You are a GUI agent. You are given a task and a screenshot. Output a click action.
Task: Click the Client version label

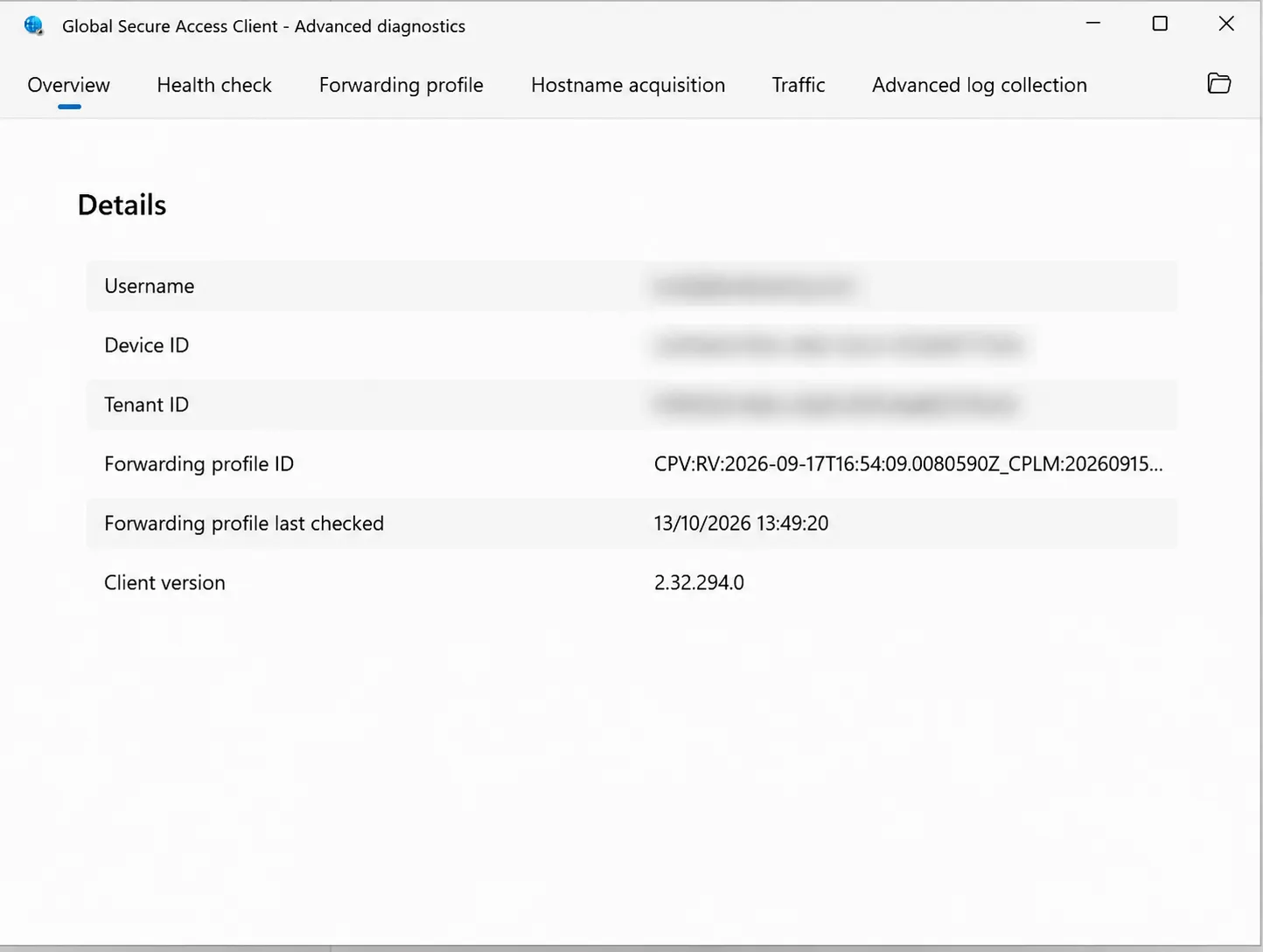click(x=164, y=583)
